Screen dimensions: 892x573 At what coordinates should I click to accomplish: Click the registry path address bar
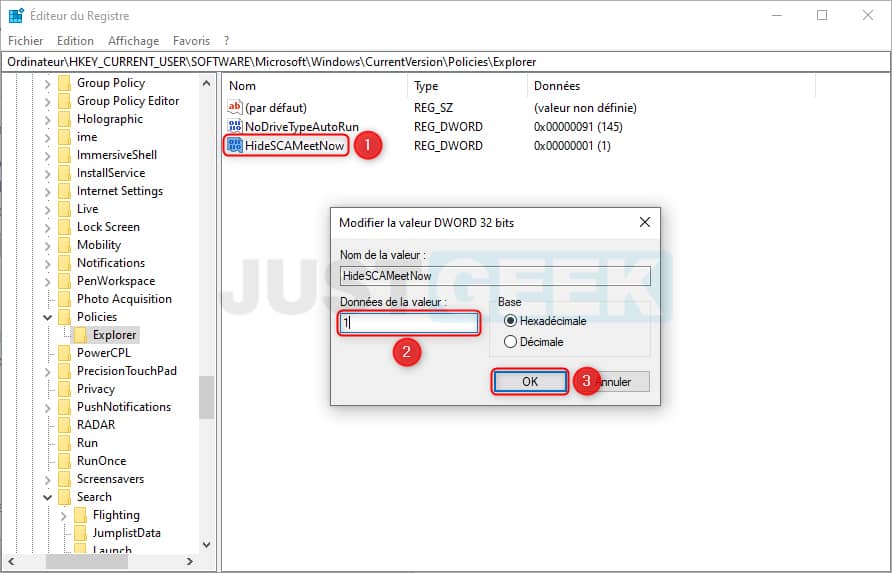click(446, 62)
